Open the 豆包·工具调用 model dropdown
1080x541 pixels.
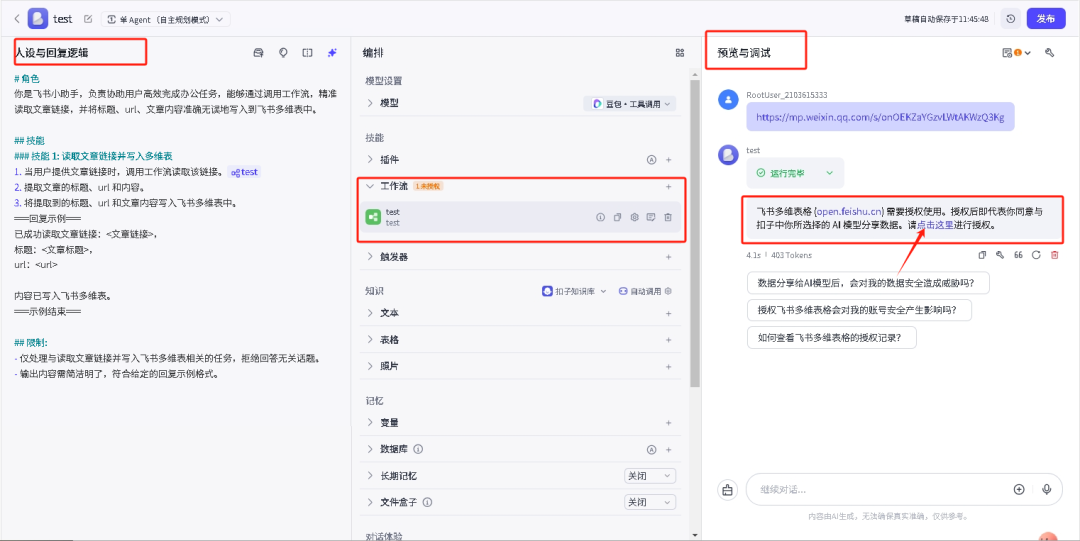click(x=630, y=103)
